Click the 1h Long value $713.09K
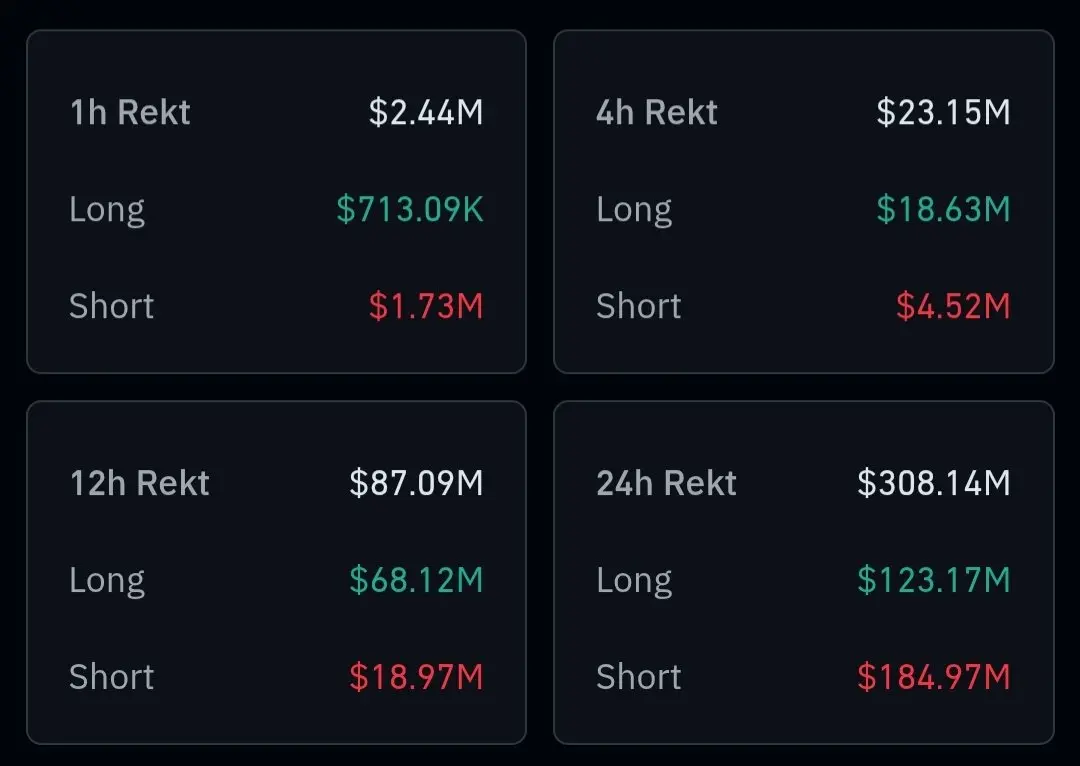 pos(411,209)
